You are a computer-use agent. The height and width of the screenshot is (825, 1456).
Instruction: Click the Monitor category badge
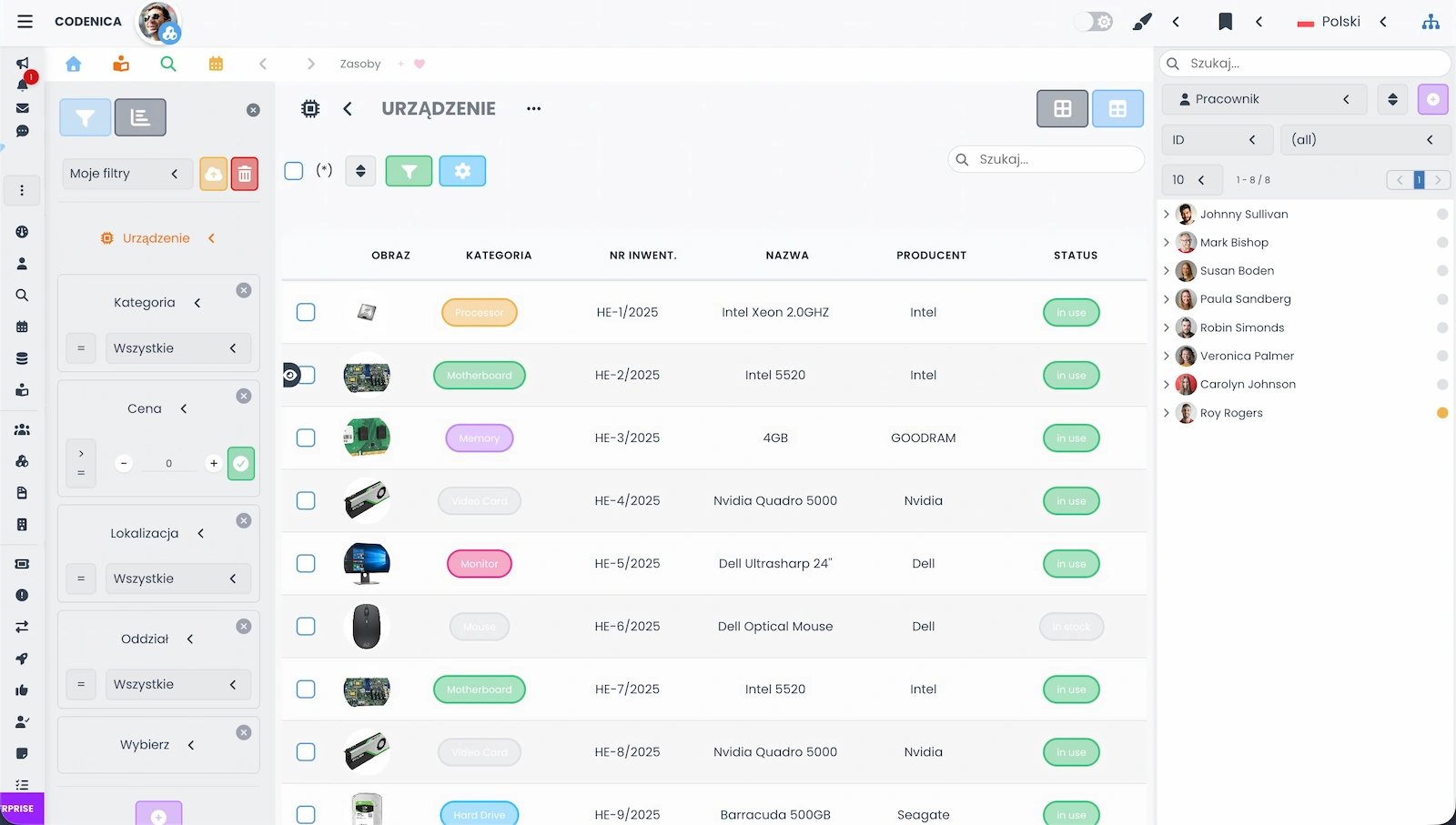coord(480,564)
